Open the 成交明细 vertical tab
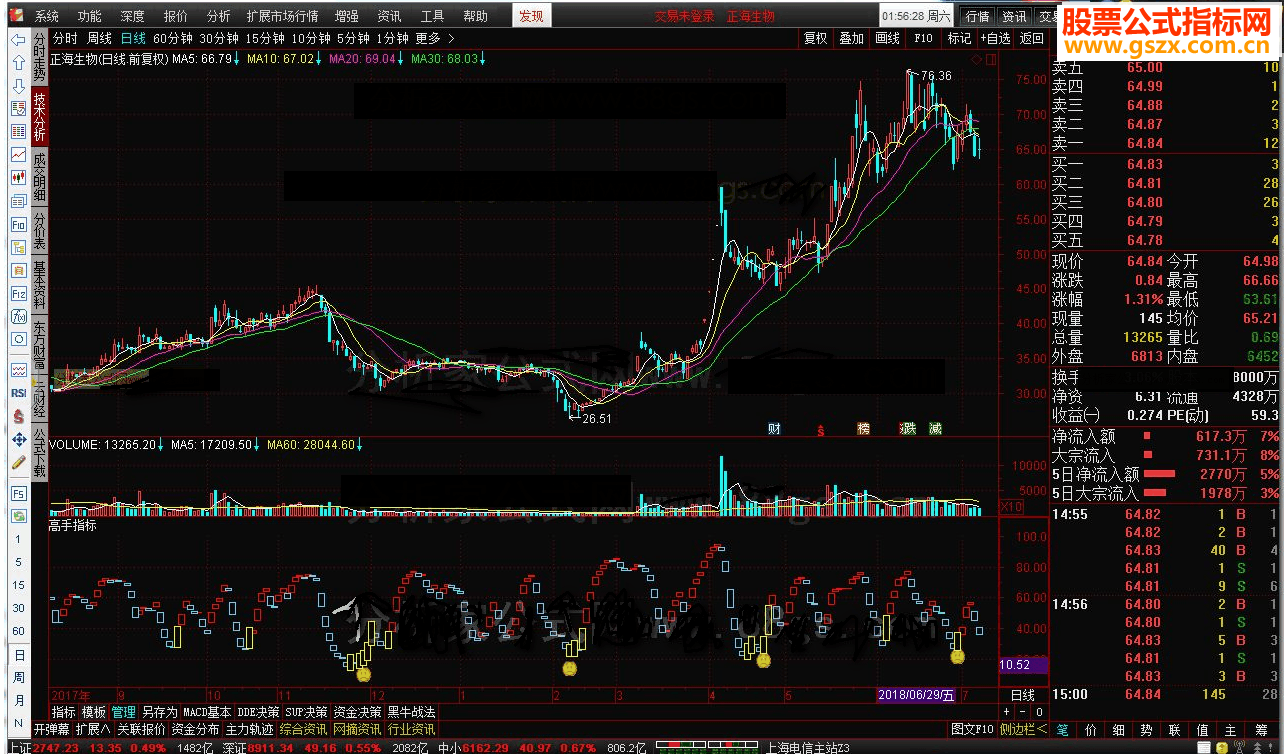This screenshot has width=1284, height=754. [40, 176]
